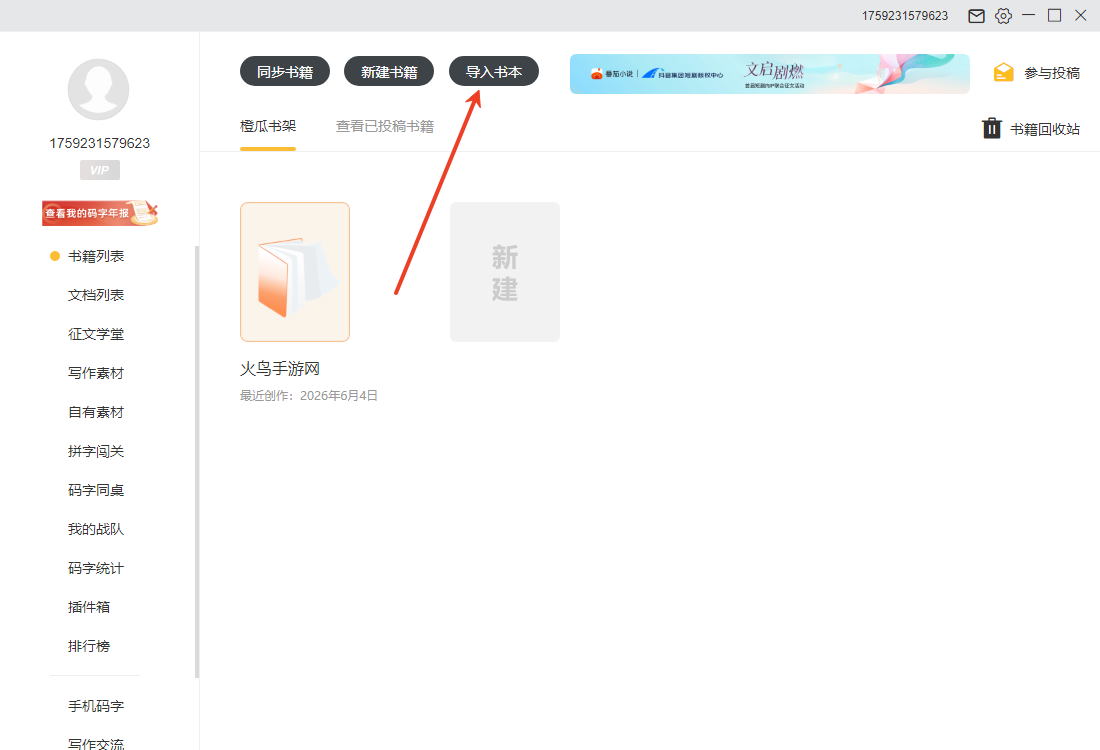Open 写作素材 in sidebar

(x=96, y=373)
